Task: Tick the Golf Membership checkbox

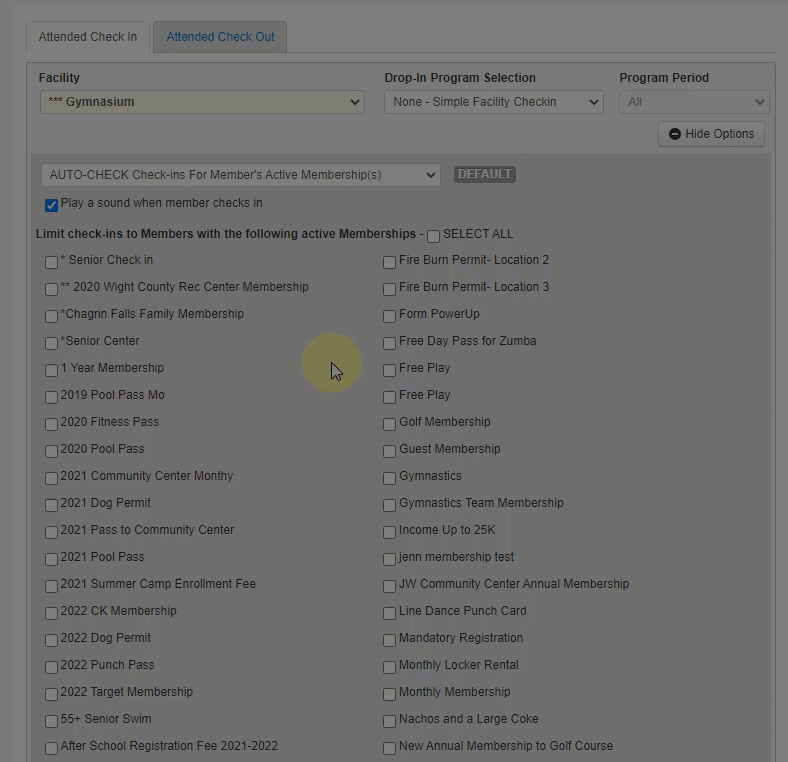Action: [x=389, y=424]
